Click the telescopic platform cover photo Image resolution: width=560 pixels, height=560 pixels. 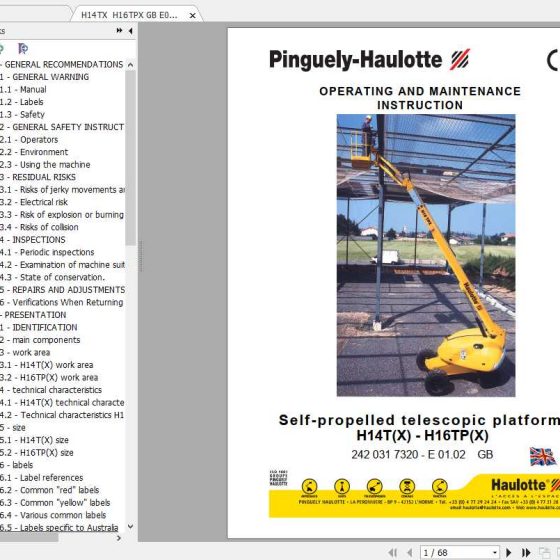tap(426, 255)
